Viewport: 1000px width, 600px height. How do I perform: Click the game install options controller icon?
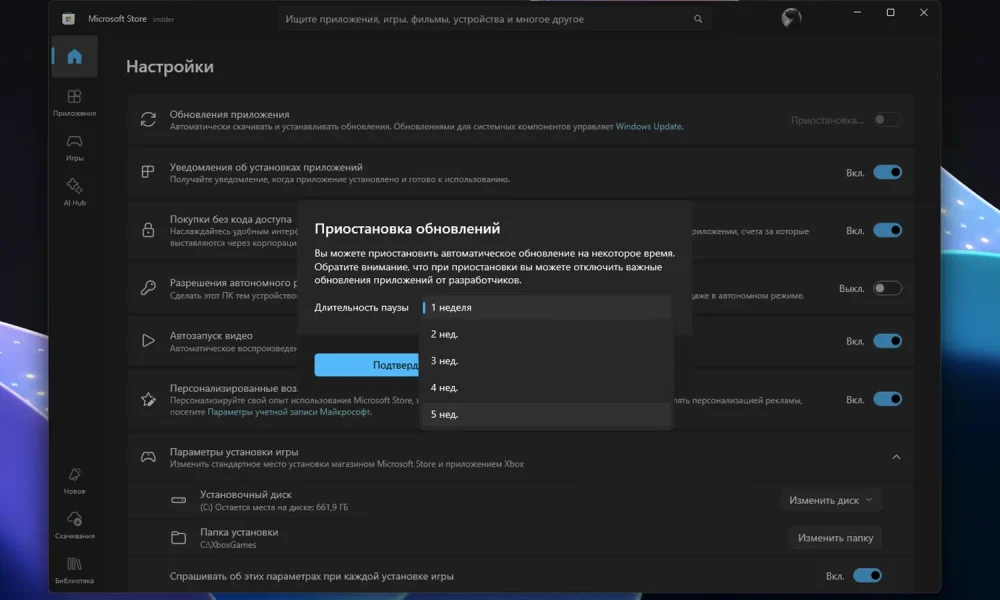[148, 457]
